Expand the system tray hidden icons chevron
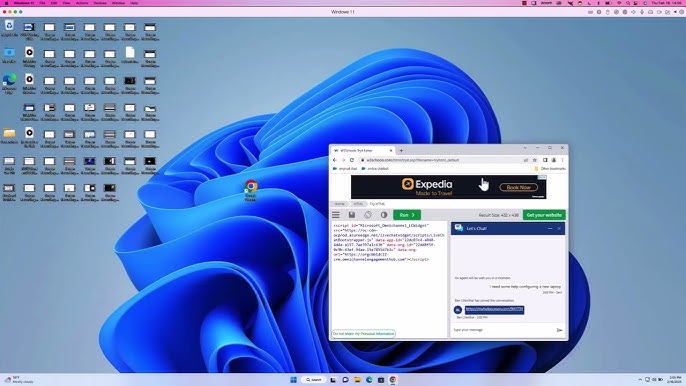Viewport: 686px width, 386px height. coord(640,379)
